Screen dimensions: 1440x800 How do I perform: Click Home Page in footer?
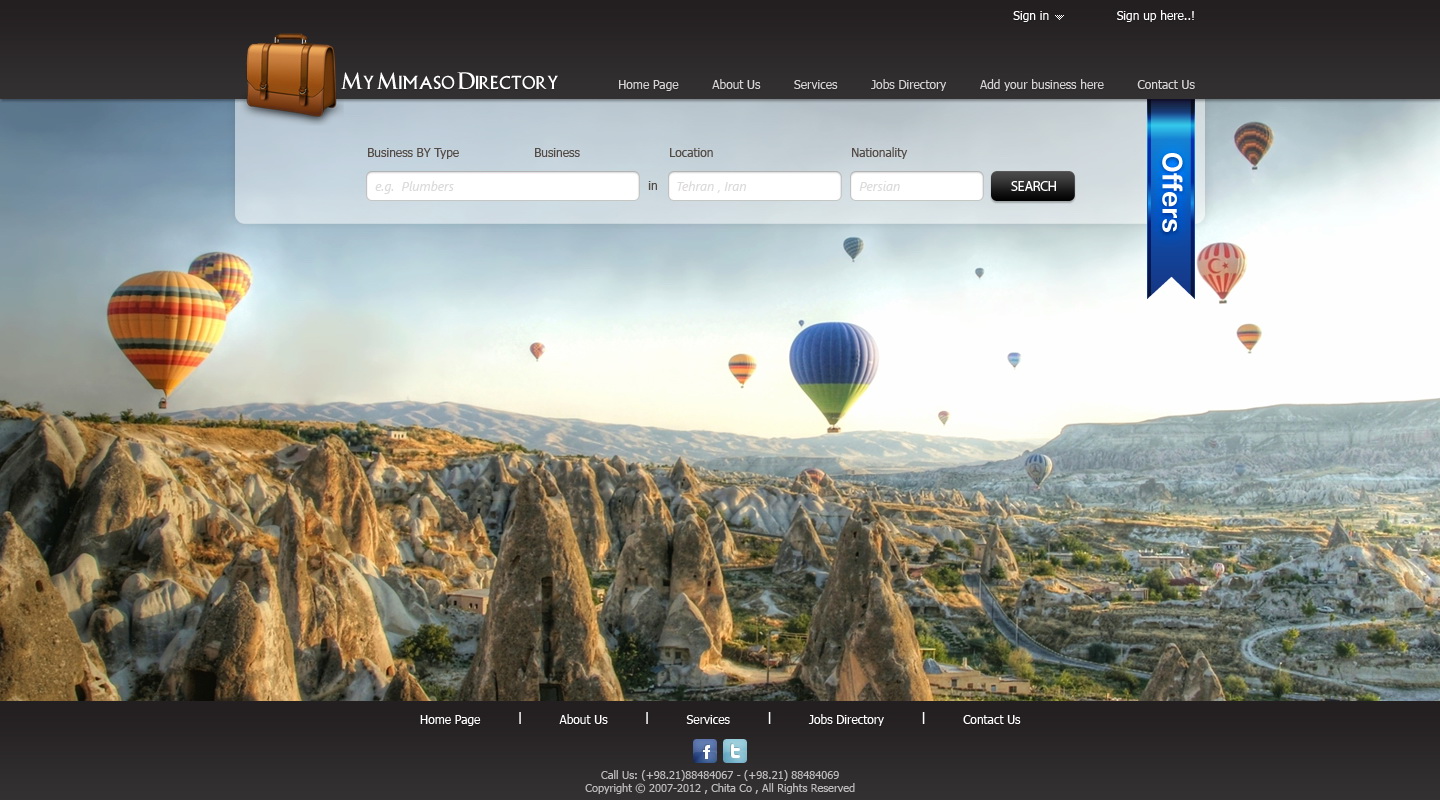[x=450, y=720]
